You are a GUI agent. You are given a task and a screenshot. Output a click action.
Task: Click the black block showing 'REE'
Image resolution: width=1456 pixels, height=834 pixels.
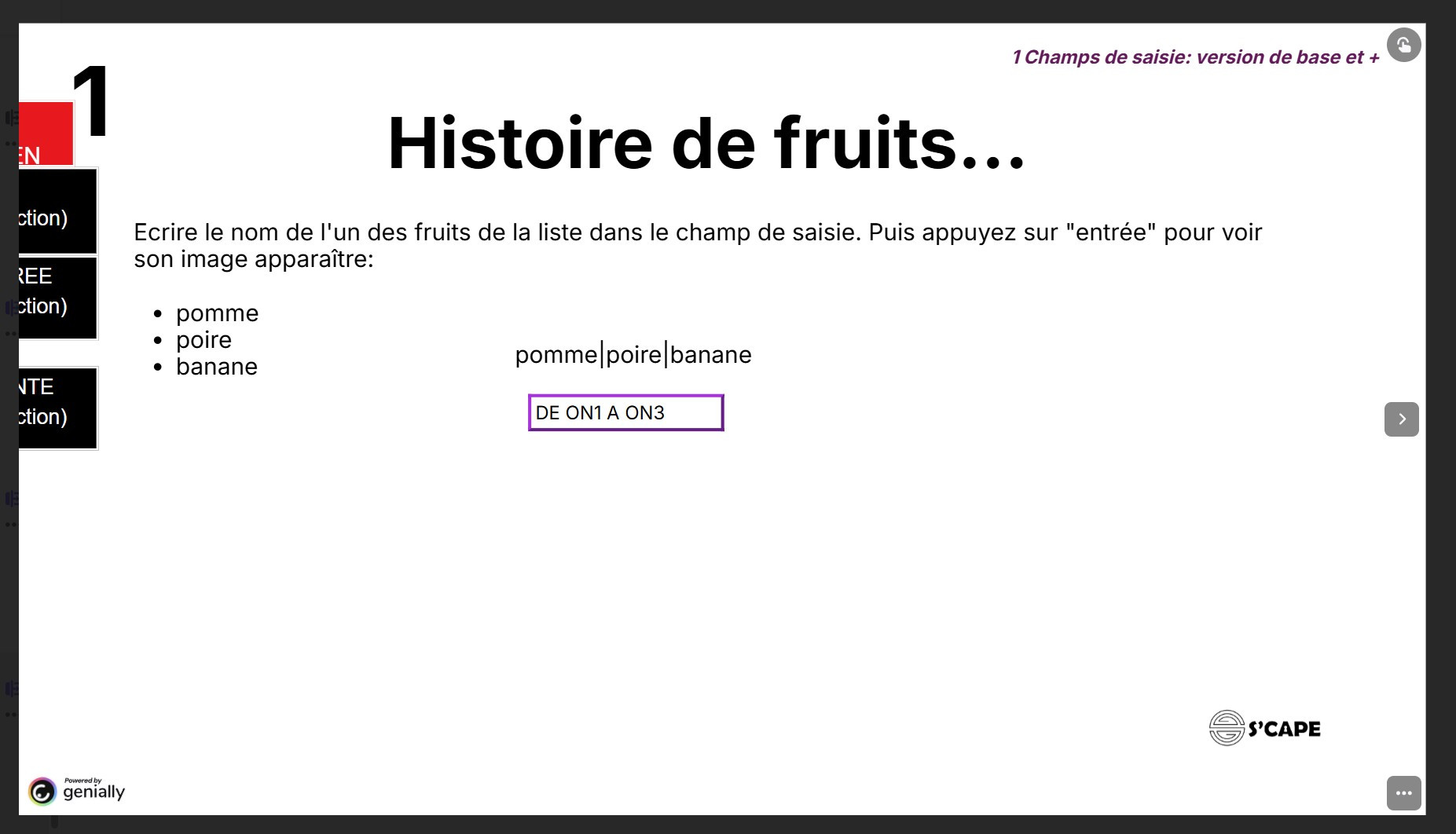click(x=57, y=298)
